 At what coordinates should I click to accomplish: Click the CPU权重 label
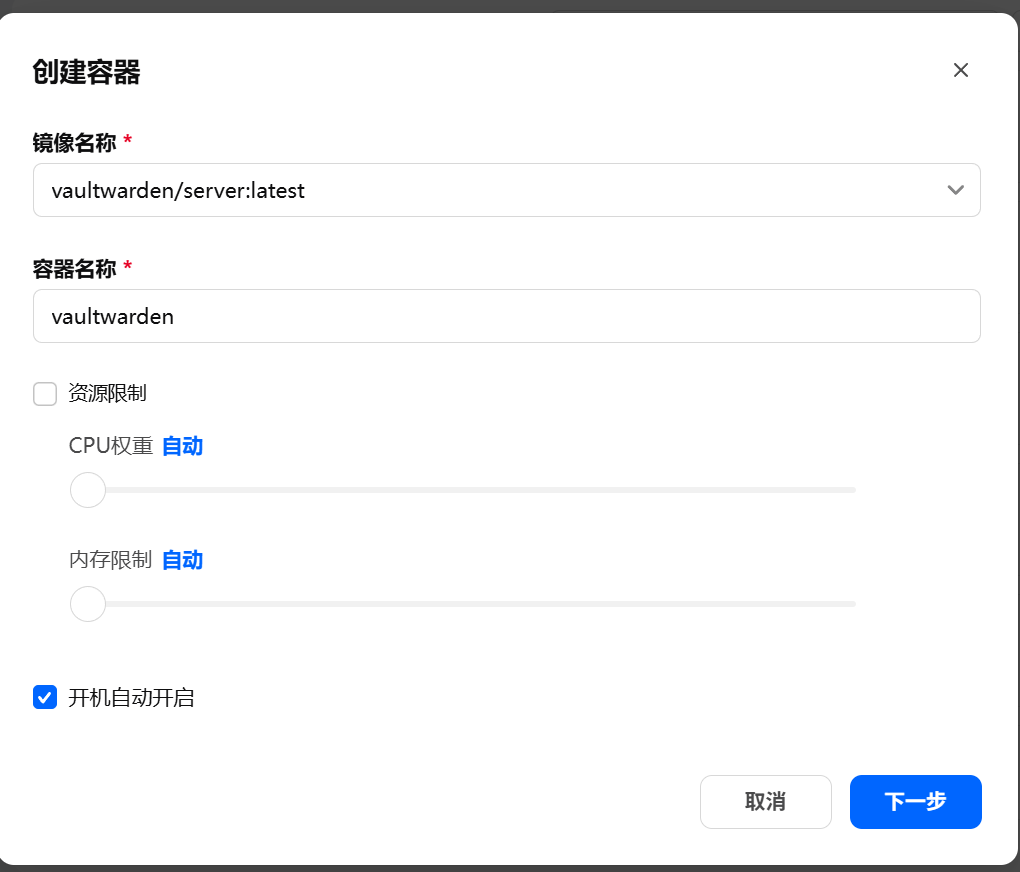point(111,446)
